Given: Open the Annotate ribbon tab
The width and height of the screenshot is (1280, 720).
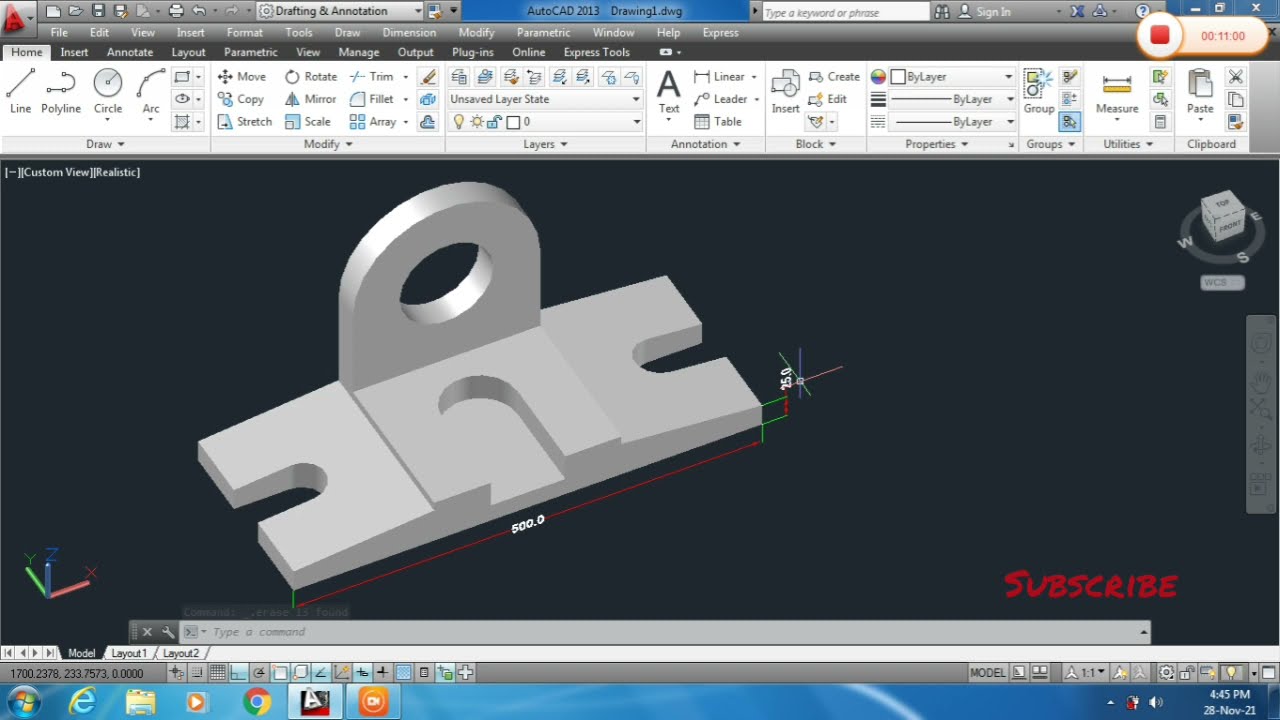Looking at the screenshot, I should (x=130, y=52).
